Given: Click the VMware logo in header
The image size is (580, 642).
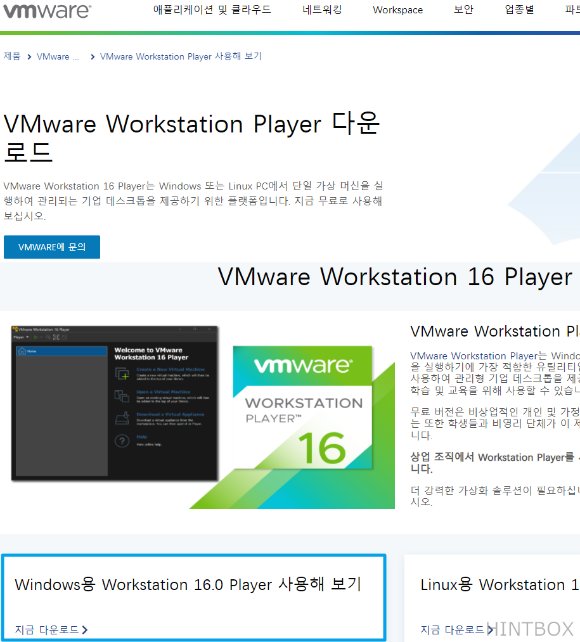Looking at the screenshot, I should (47, 11).
